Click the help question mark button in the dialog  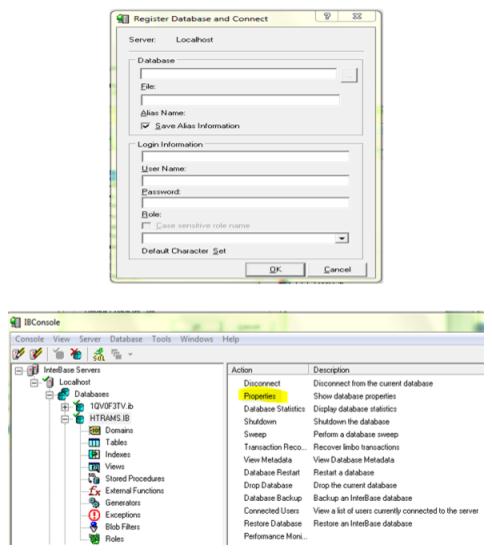327,16
